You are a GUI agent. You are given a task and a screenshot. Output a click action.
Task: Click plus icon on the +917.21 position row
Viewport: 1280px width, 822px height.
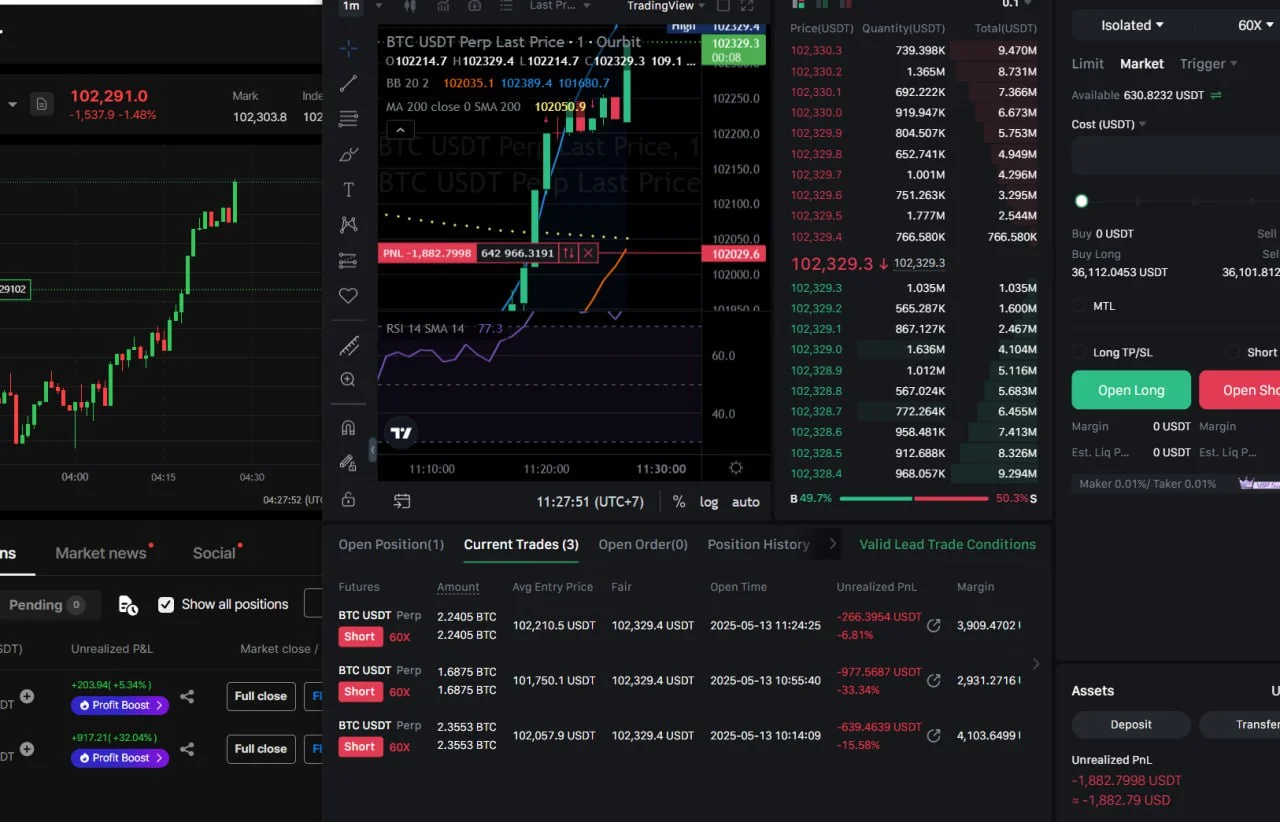click(x=27, y=749)
